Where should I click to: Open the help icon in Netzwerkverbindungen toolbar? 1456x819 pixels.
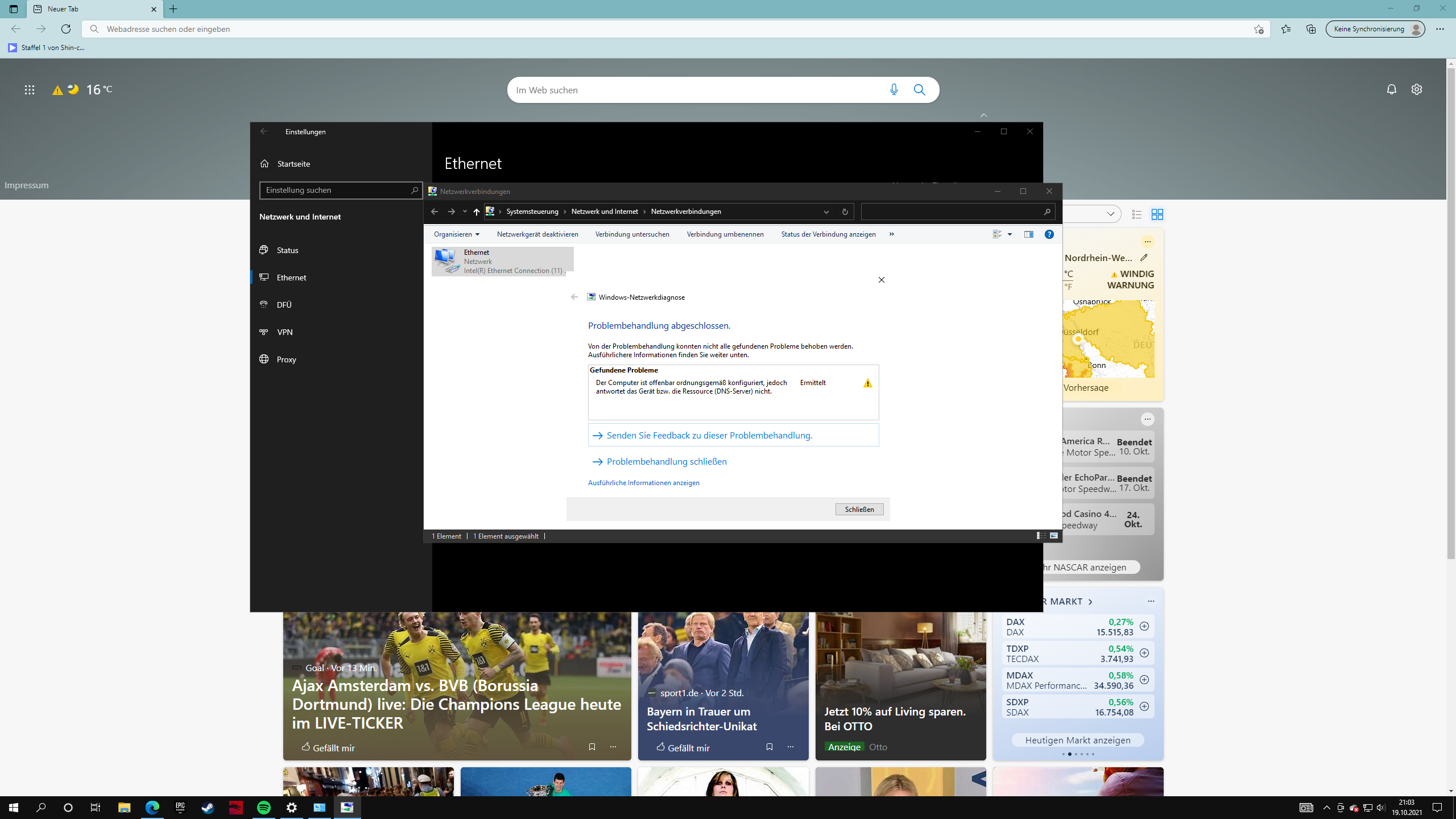click(x=1049, y=234)
